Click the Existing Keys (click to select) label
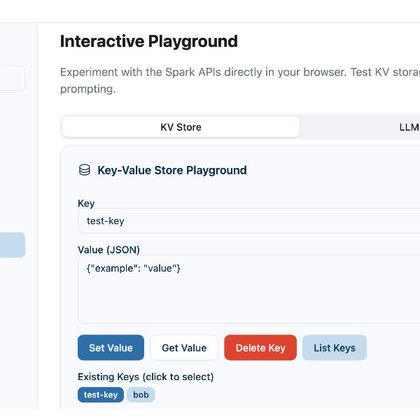 click(146, 377)
